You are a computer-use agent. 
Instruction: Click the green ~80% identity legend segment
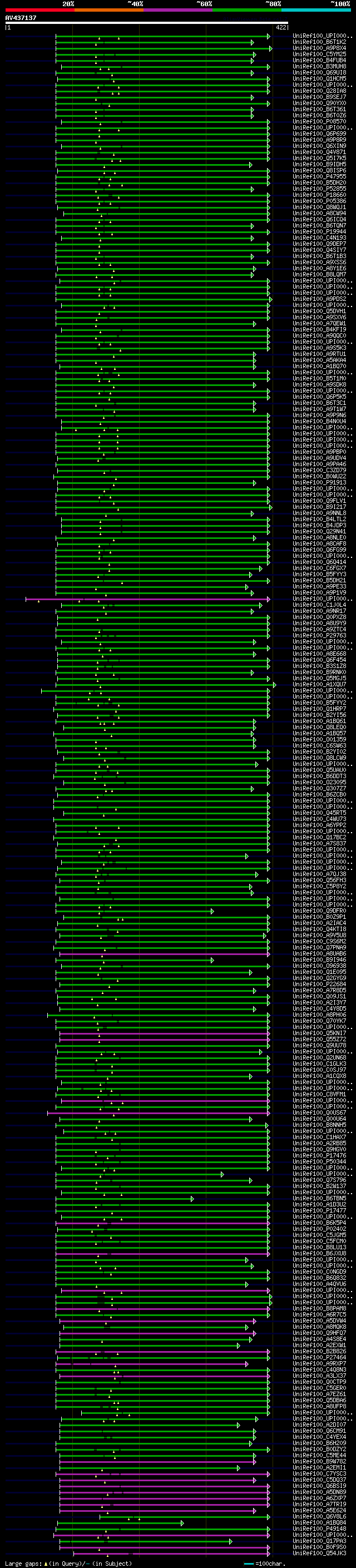coord(247,10)
